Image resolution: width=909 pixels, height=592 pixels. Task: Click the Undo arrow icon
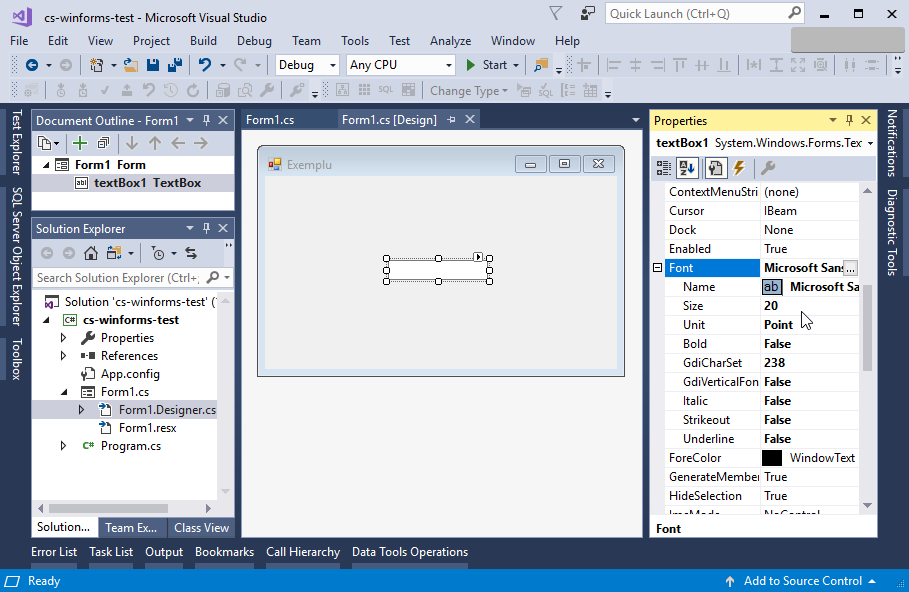(205, 65)
